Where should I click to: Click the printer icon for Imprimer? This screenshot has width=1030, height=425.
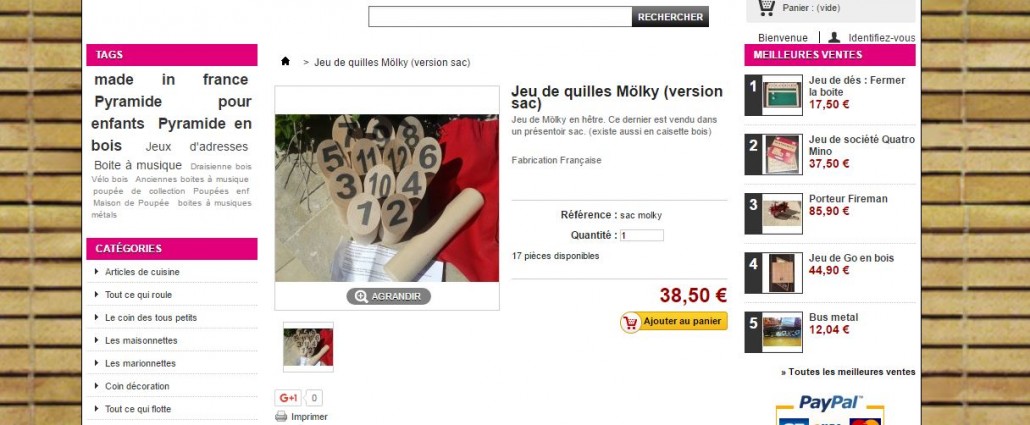281,416
